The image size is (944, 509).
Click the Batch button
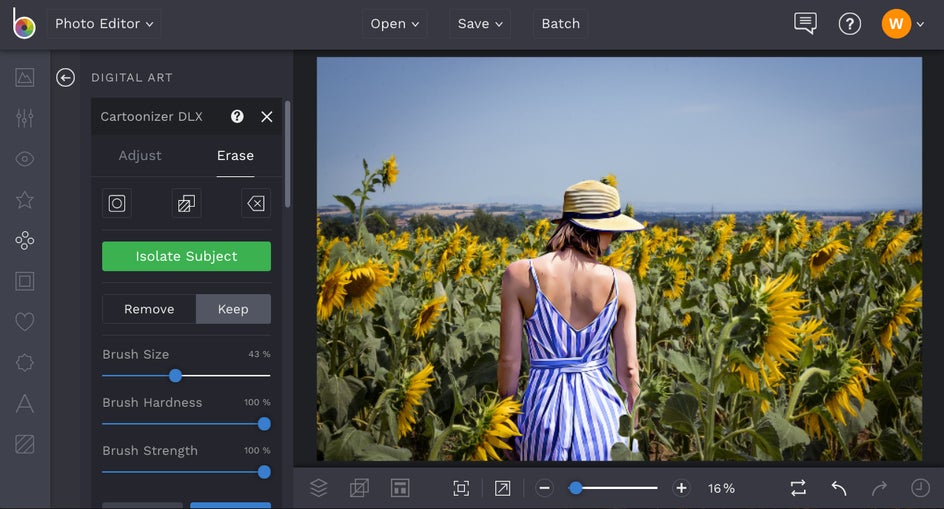tap(560, 24)
